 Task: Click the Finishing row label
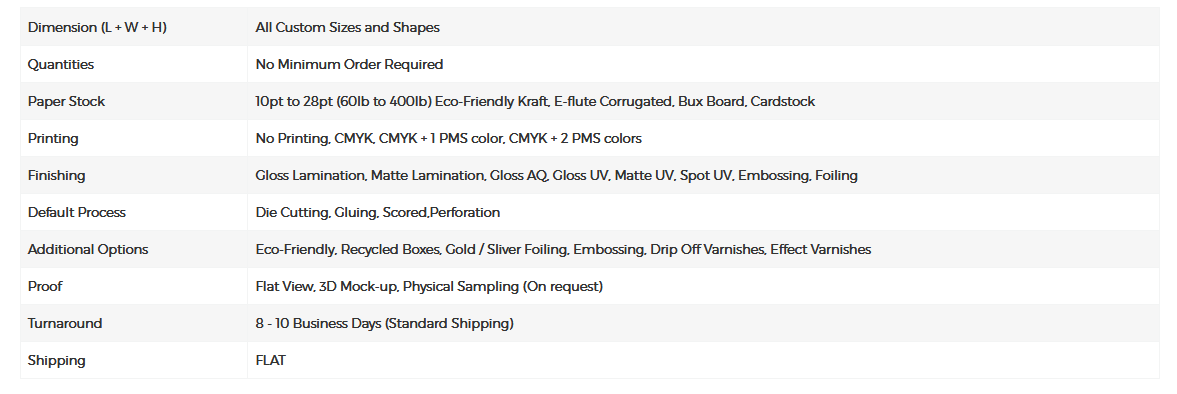click(x=56, y=176)
